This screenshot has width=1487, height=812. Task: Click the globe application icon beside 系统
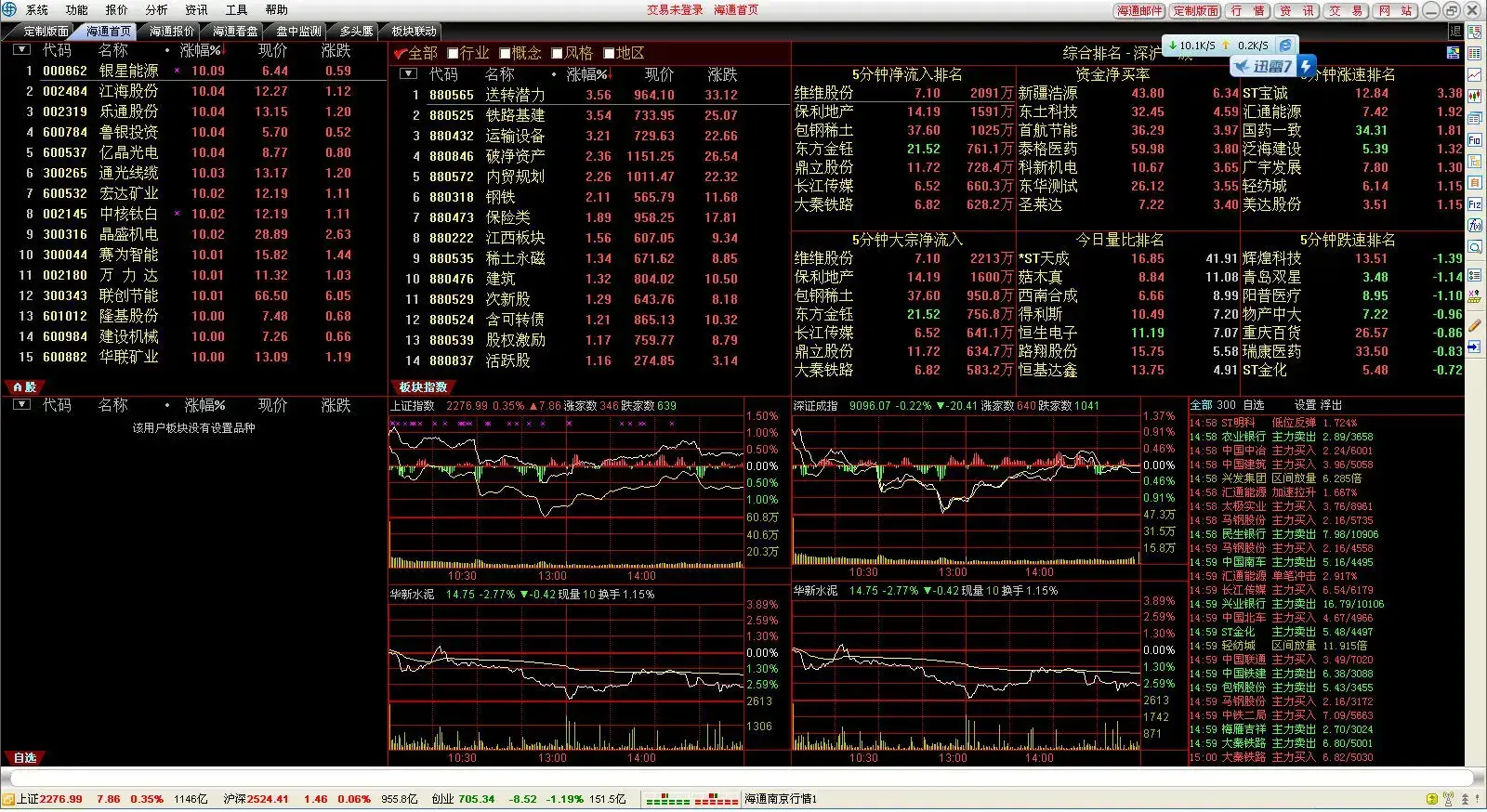pos(9,9)
